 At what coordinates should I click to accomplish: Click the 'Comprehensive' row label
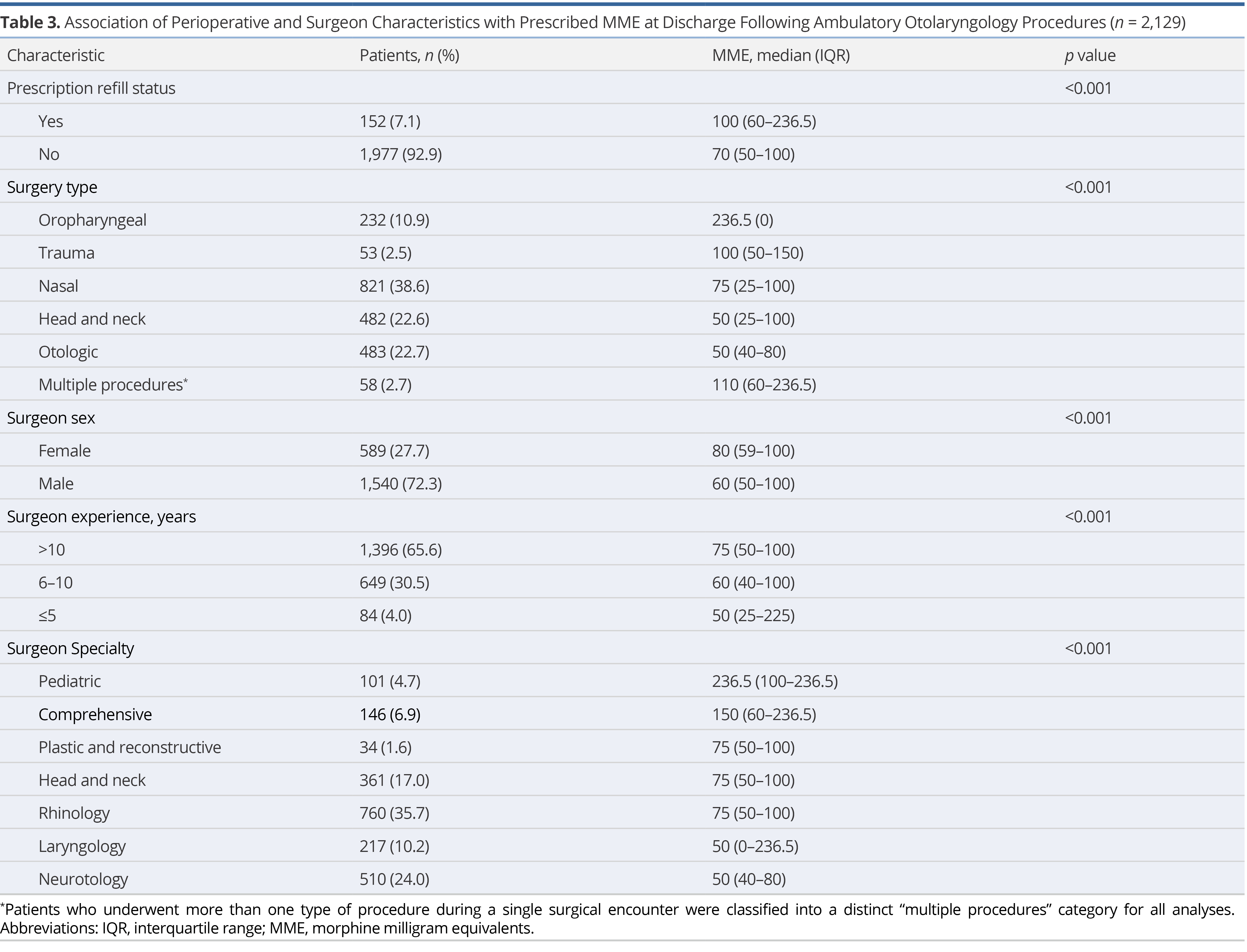[95, 715]
